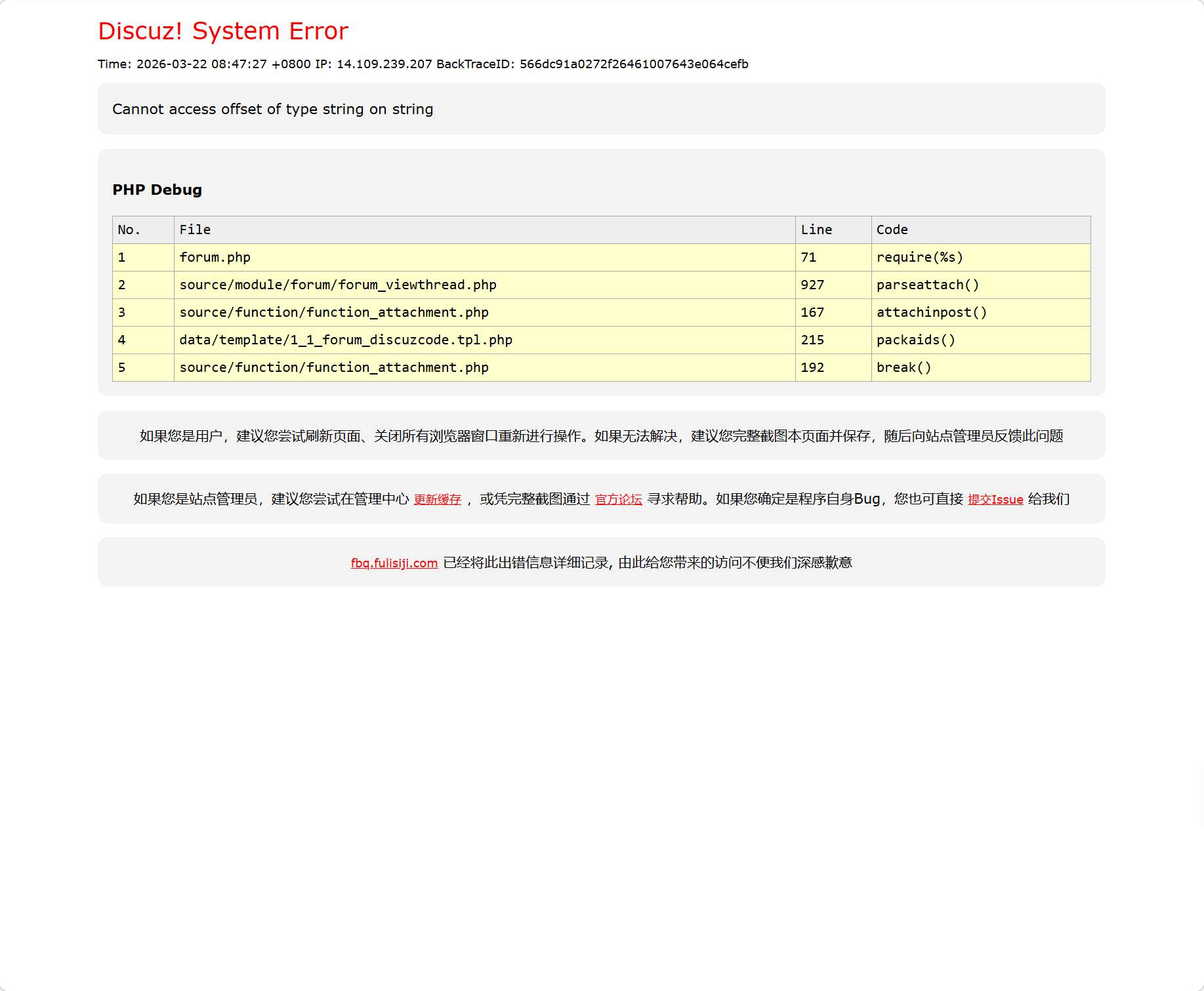Select the Cannot access offset error message
Viewport: 1204px width, 991px height.
(272, 109)
